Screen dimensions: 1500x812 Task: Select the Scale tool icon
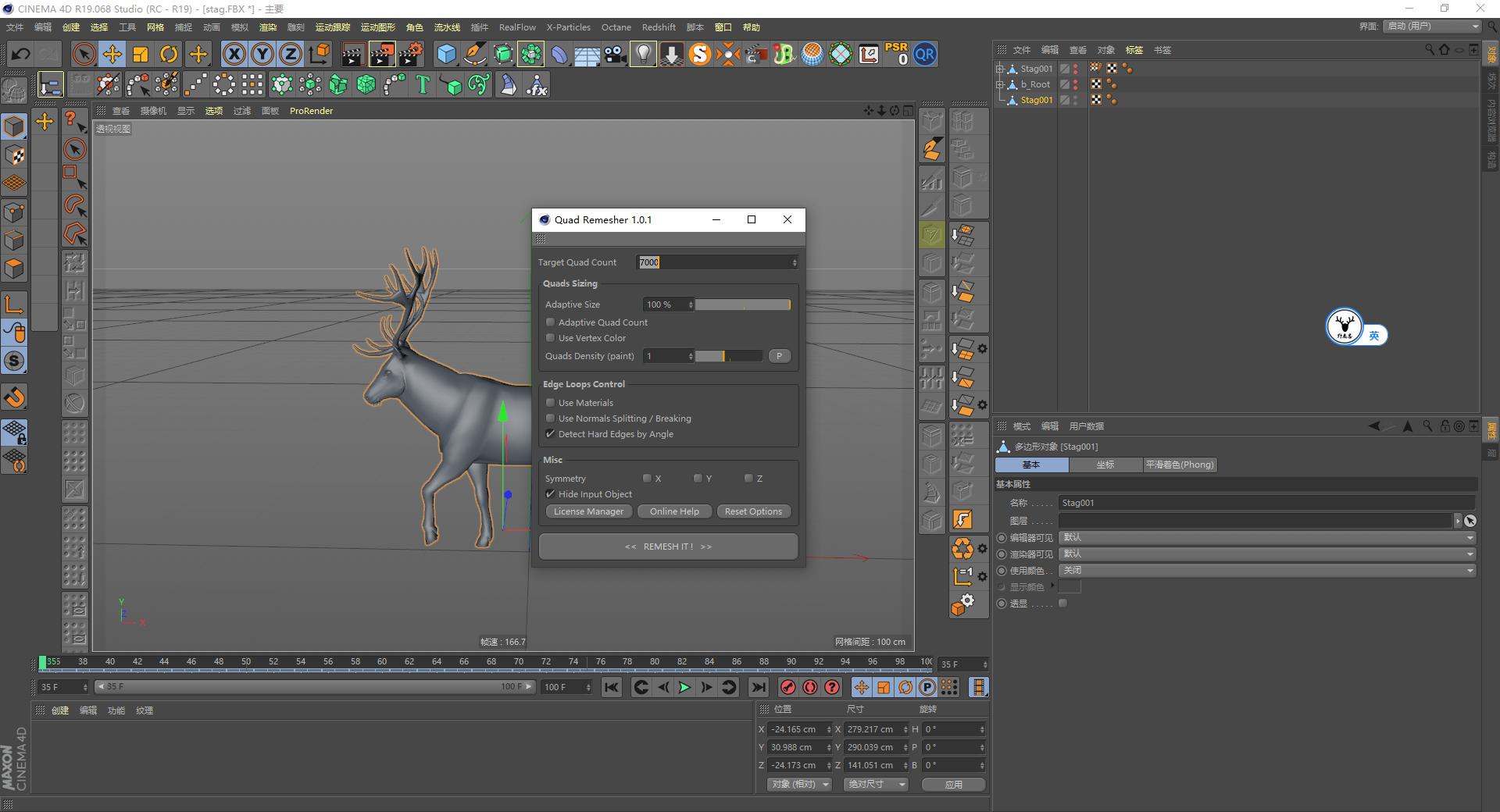tap(141, 54)
